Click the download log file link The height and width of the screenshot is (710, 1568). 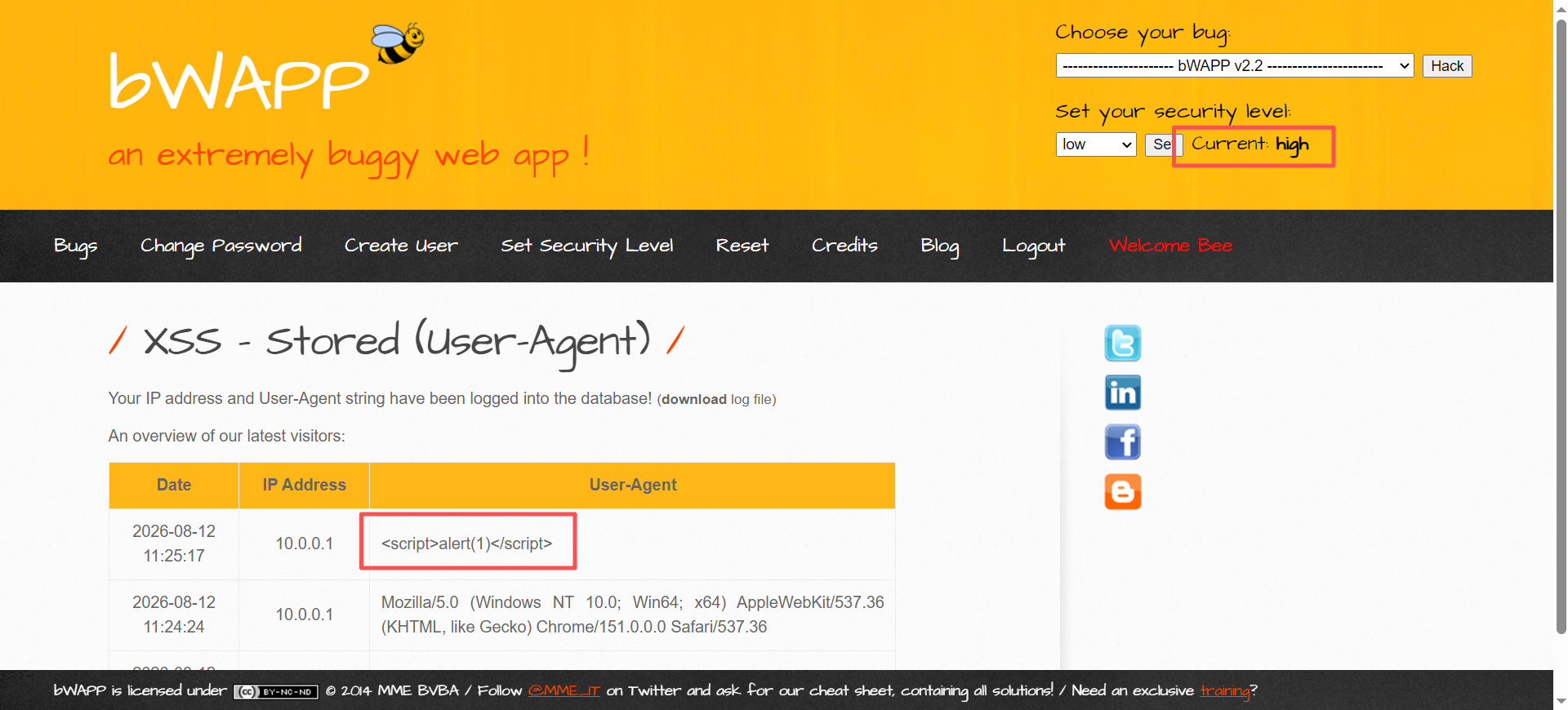coord(694,399)
